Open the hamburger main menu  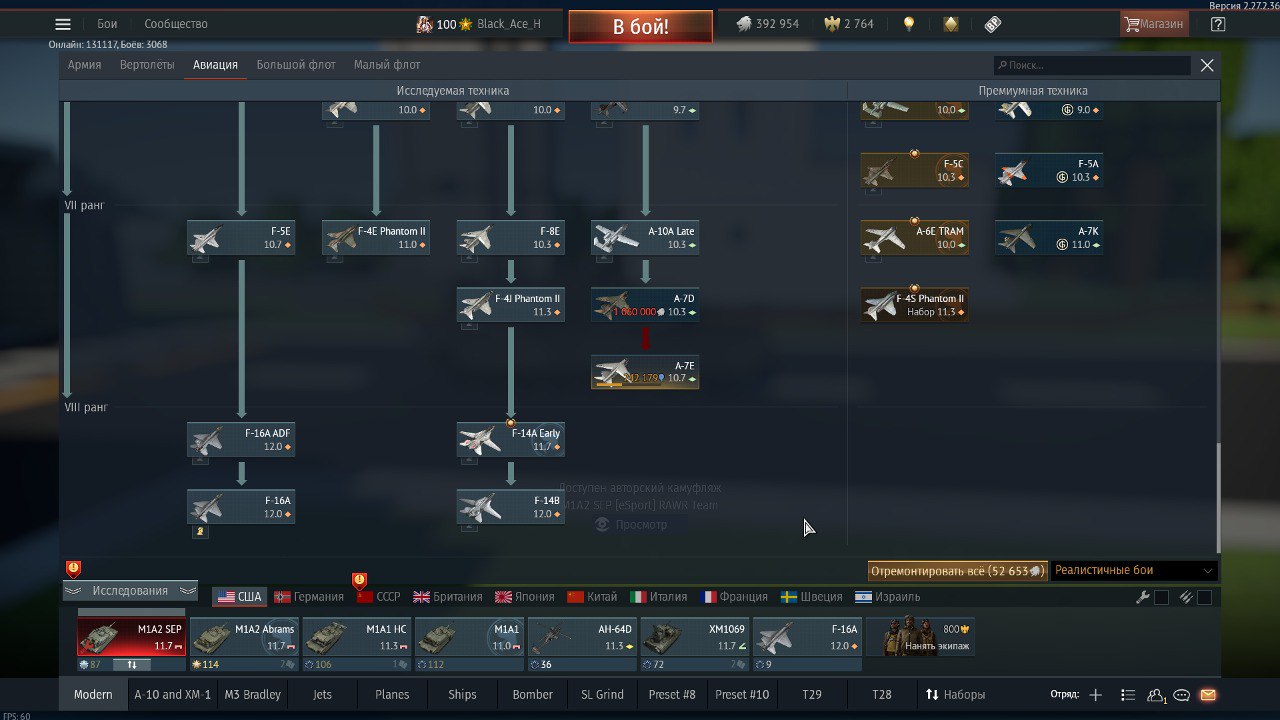[x=63, y=24]
